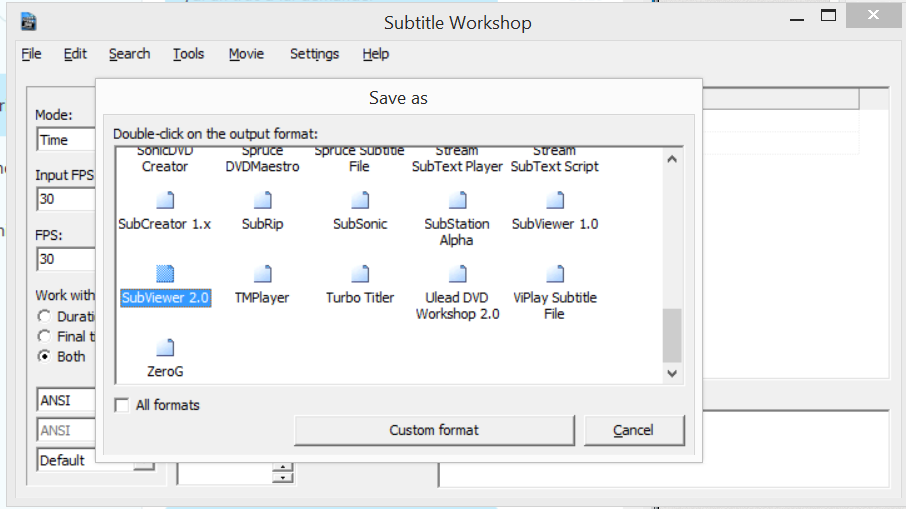
Task: Maximize the Subtitle Workshop window
Action: tap(829, 16)
